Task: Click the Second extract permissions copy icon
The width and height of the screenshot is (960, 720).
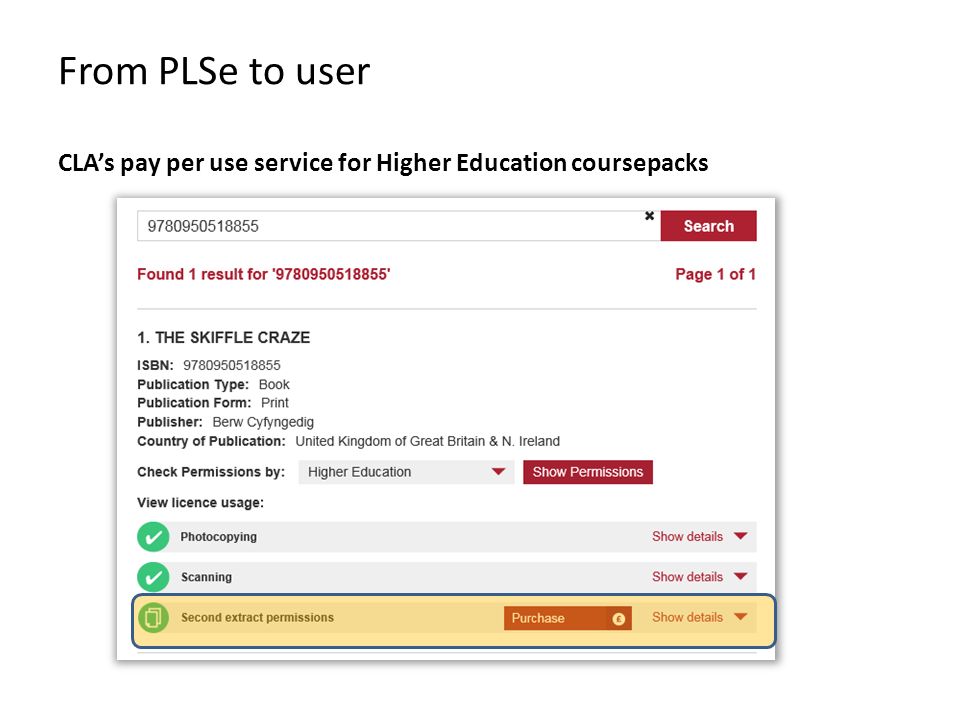Action: coord(153,617)
